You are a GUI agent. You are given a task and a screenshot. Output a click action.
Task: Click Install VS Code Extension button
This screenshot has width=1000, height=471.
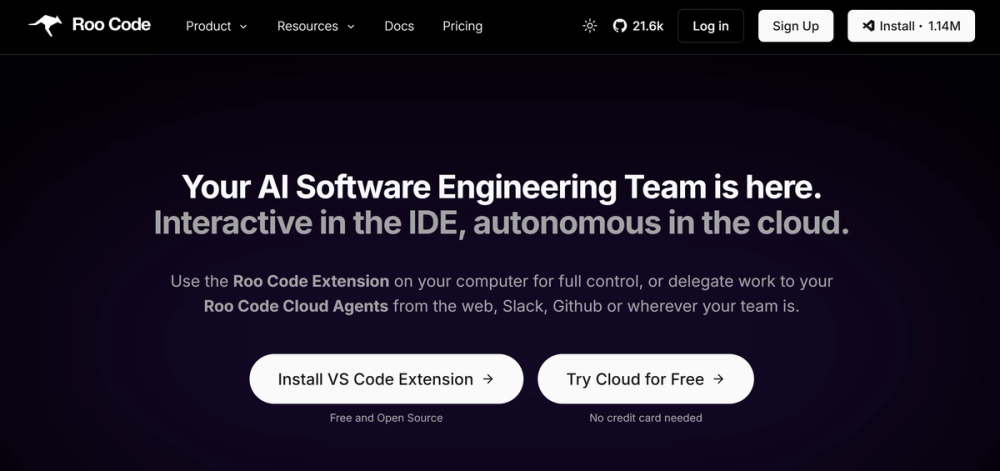[x=386, y=379]
